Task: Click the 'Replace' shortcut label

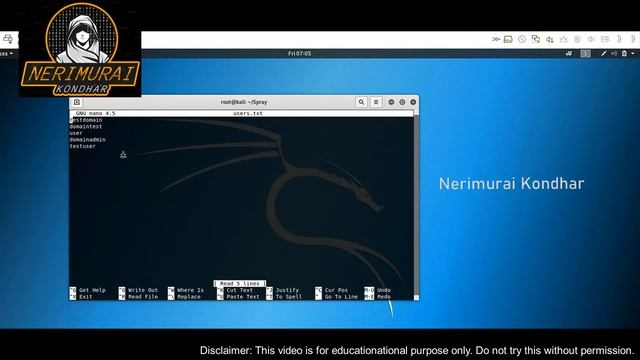Action: [189, 297]
